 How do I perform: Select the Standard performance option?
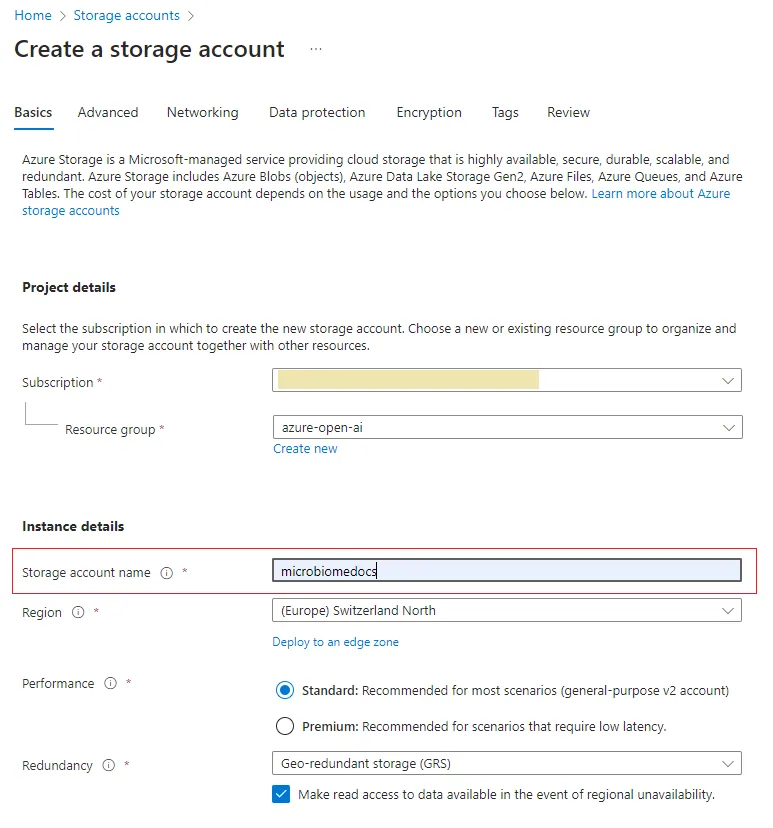click(x=285, y=690)
